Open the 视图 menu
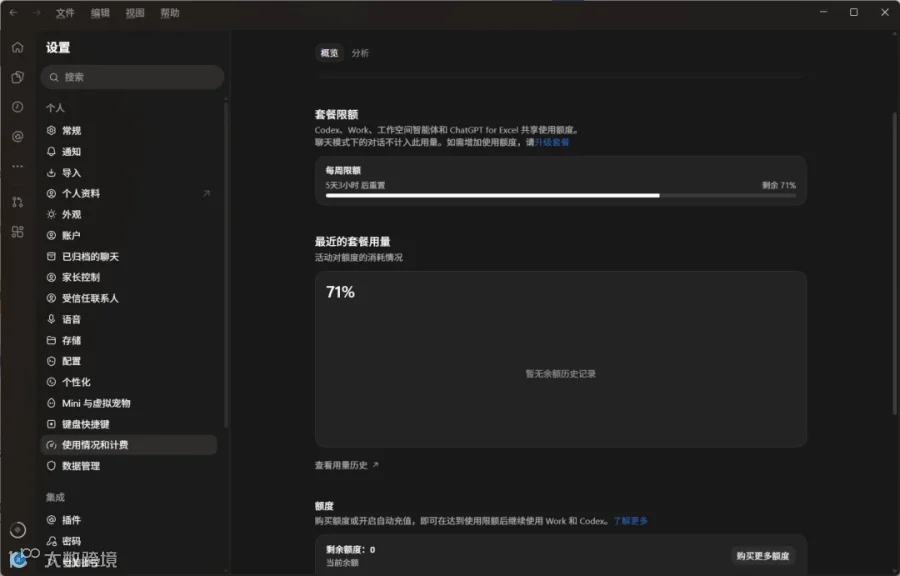Screen dimensions: 900x576 pyautogui.click(x=135, y=13)
